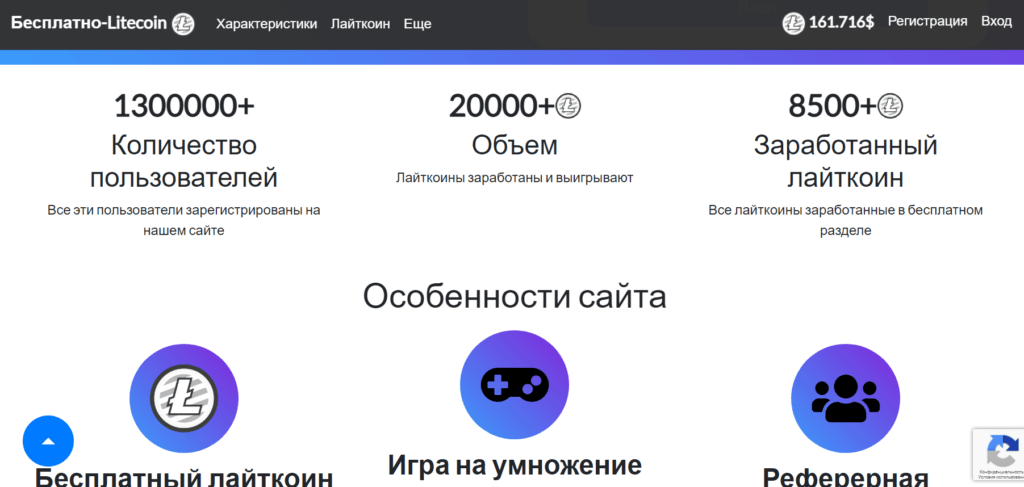Click the Litecoin price icon in the header
Image resolution: width=1024 pixels, height=487 pixels.
coord(793,23)
